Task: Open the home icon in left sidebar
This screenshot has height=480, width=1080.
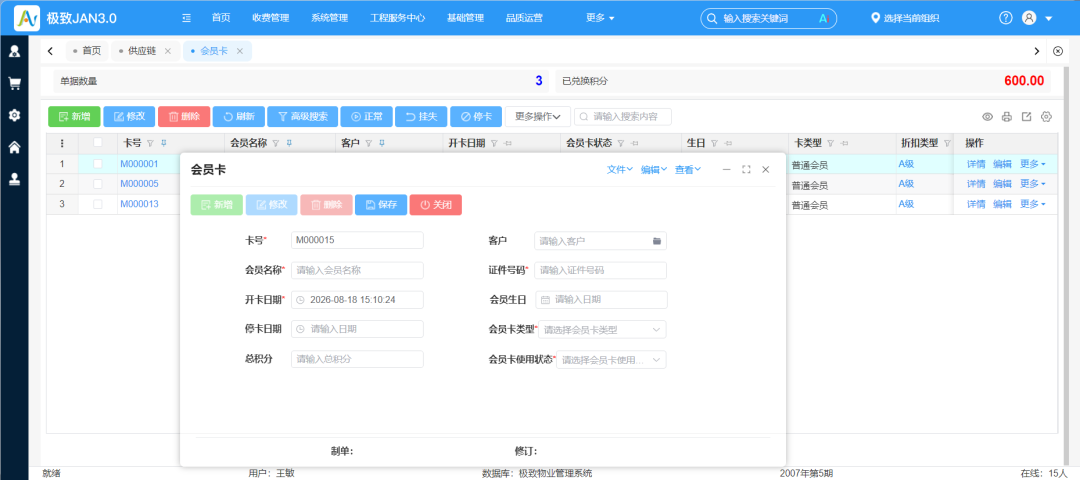Action: tap(14, 147)
